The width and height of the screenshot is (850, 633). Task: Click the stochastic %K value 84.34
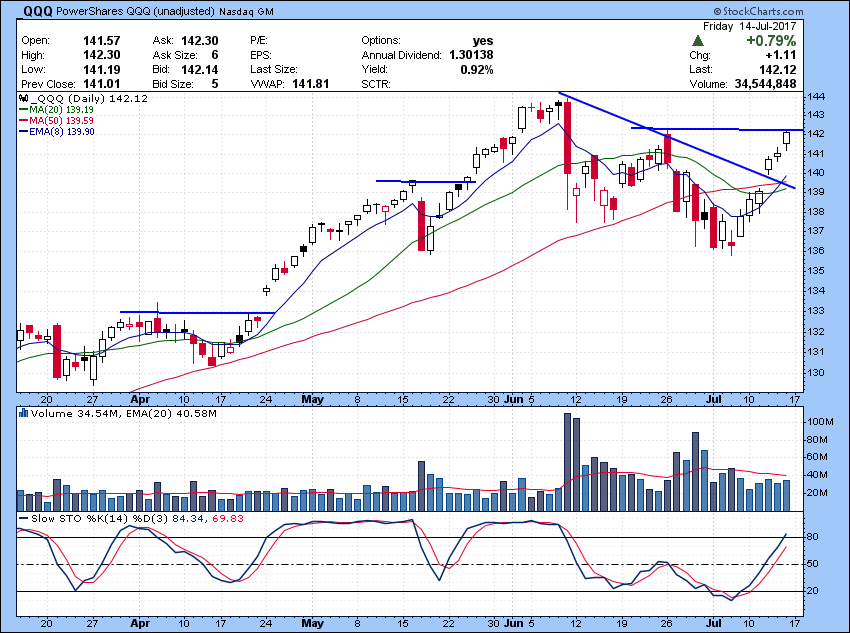[x=188, y=519]
